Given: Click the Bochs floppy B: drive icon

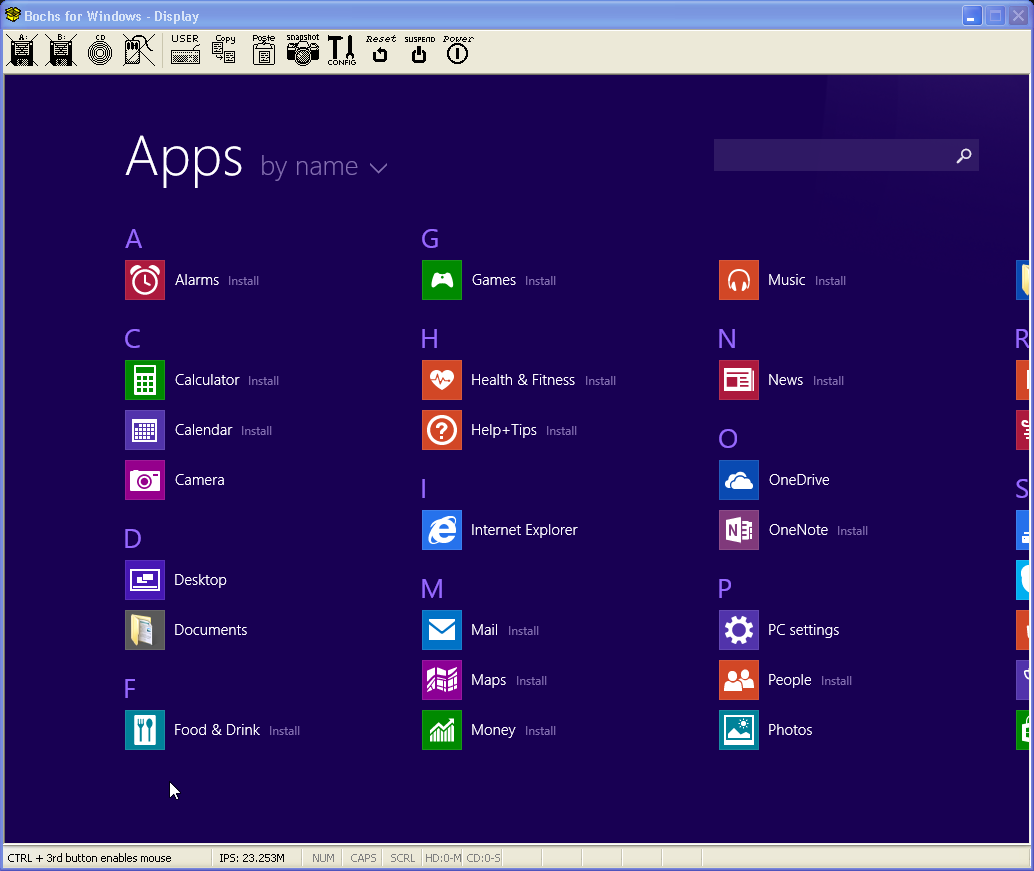Looking at the screenshot, I should 61,50.
